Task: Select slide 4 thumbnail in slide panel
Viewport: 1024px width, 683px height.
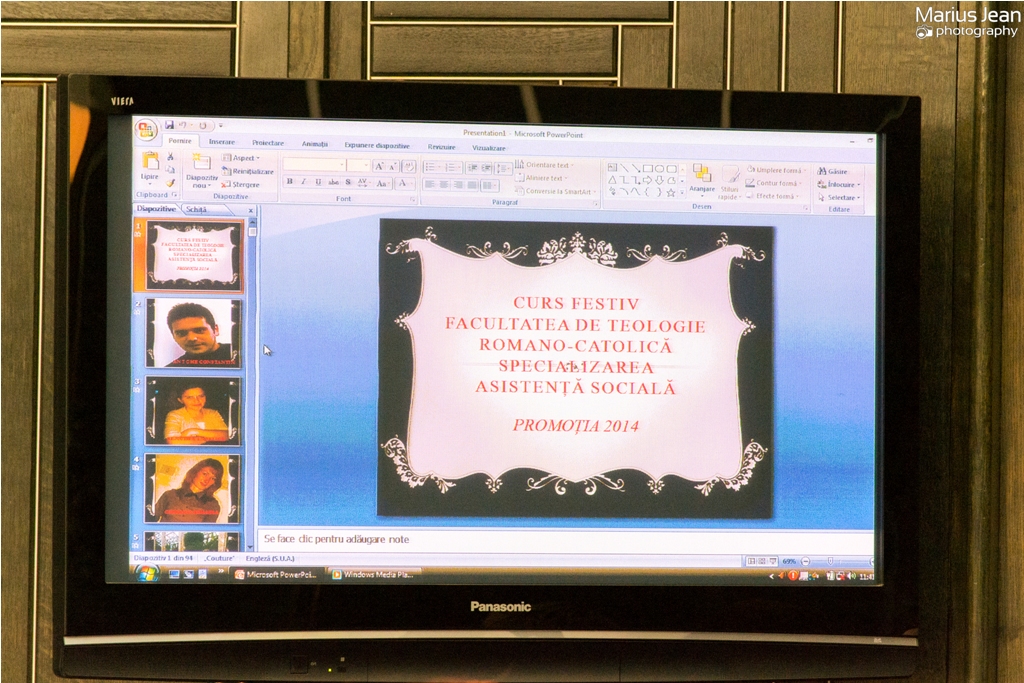Action: tap(193, 488)
